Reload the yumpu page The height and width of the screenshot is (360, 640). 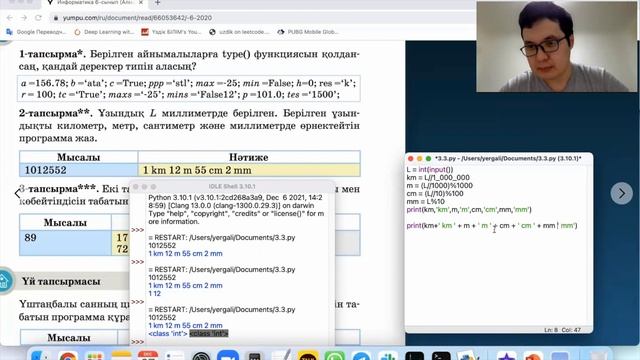[x=38, y=18]
